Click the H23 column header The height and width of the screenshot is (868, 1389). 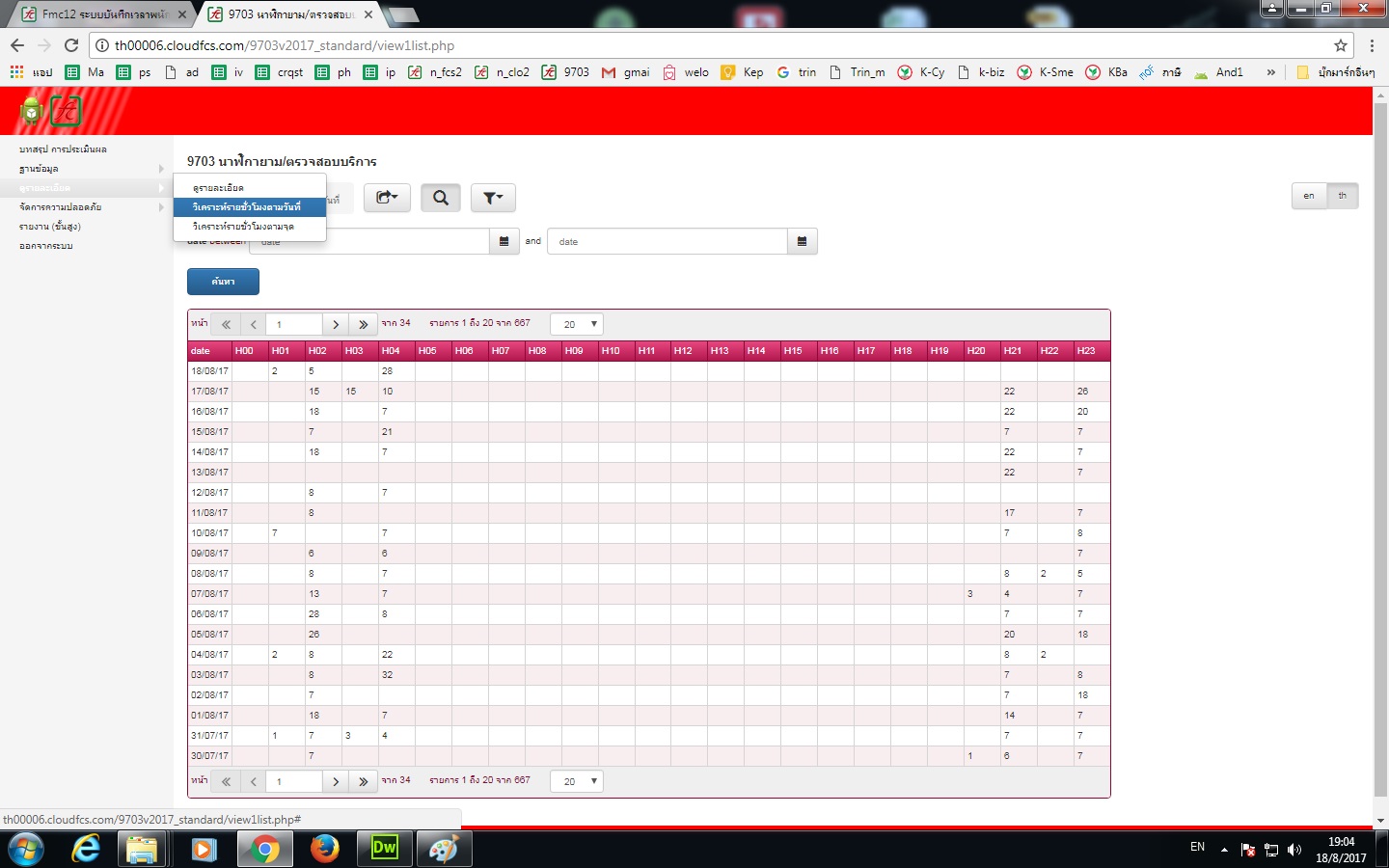[1092, 351]
